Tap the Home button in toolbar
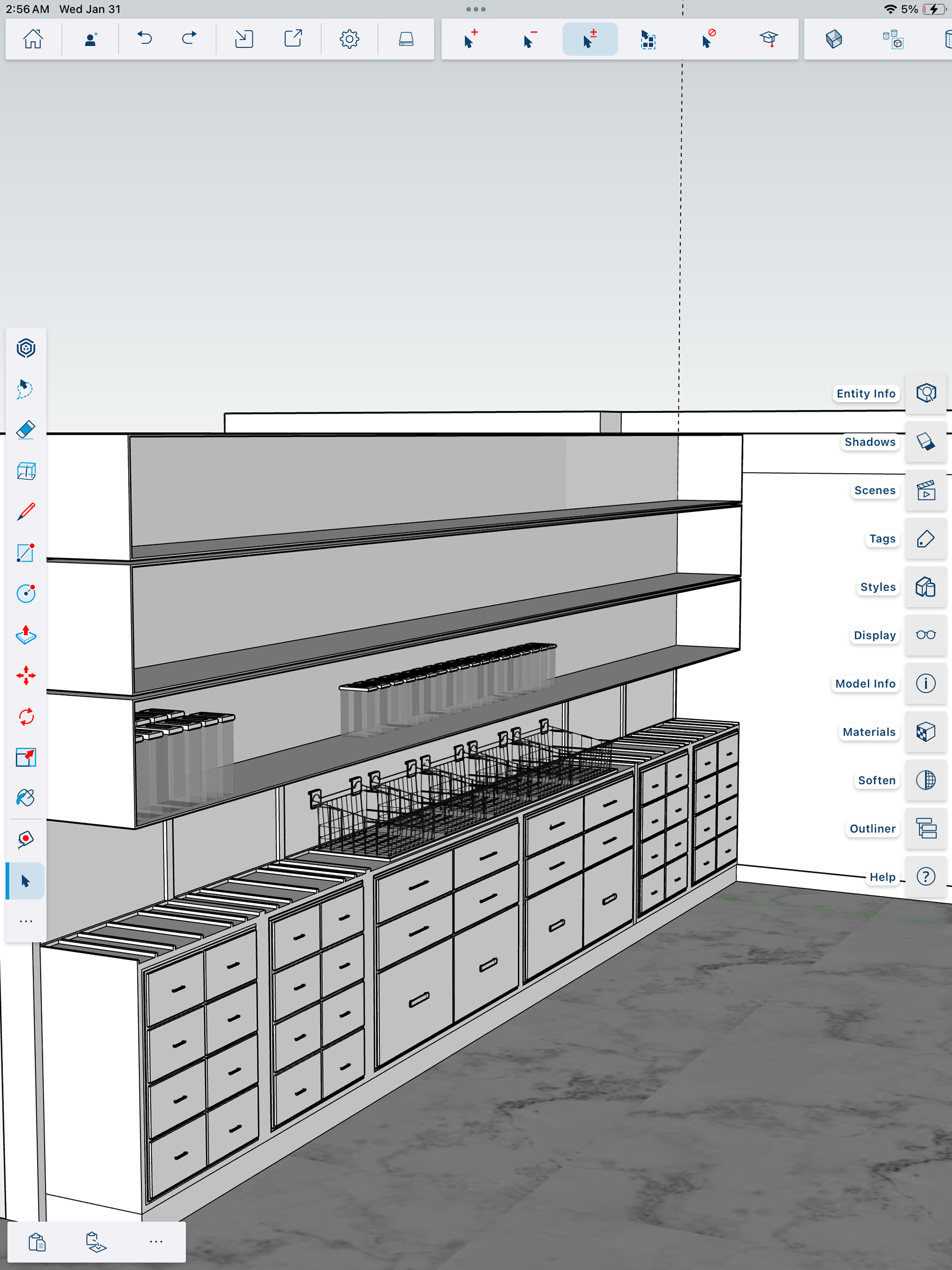Screen dimensions: 952x1270 [33, 39]
